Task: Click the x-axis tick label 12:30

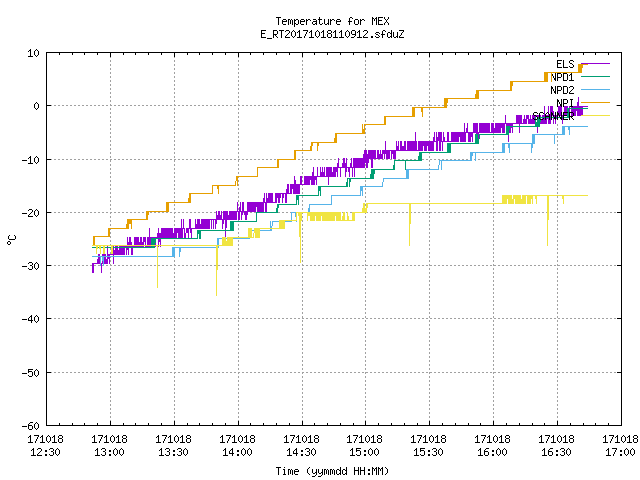Action: coord(45,452)
